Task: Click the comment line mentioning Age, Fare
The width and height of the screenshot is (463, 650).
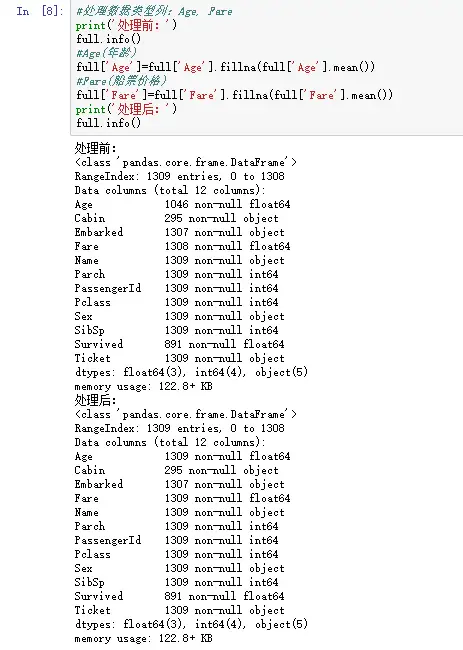Action: (x=154, y=11)
